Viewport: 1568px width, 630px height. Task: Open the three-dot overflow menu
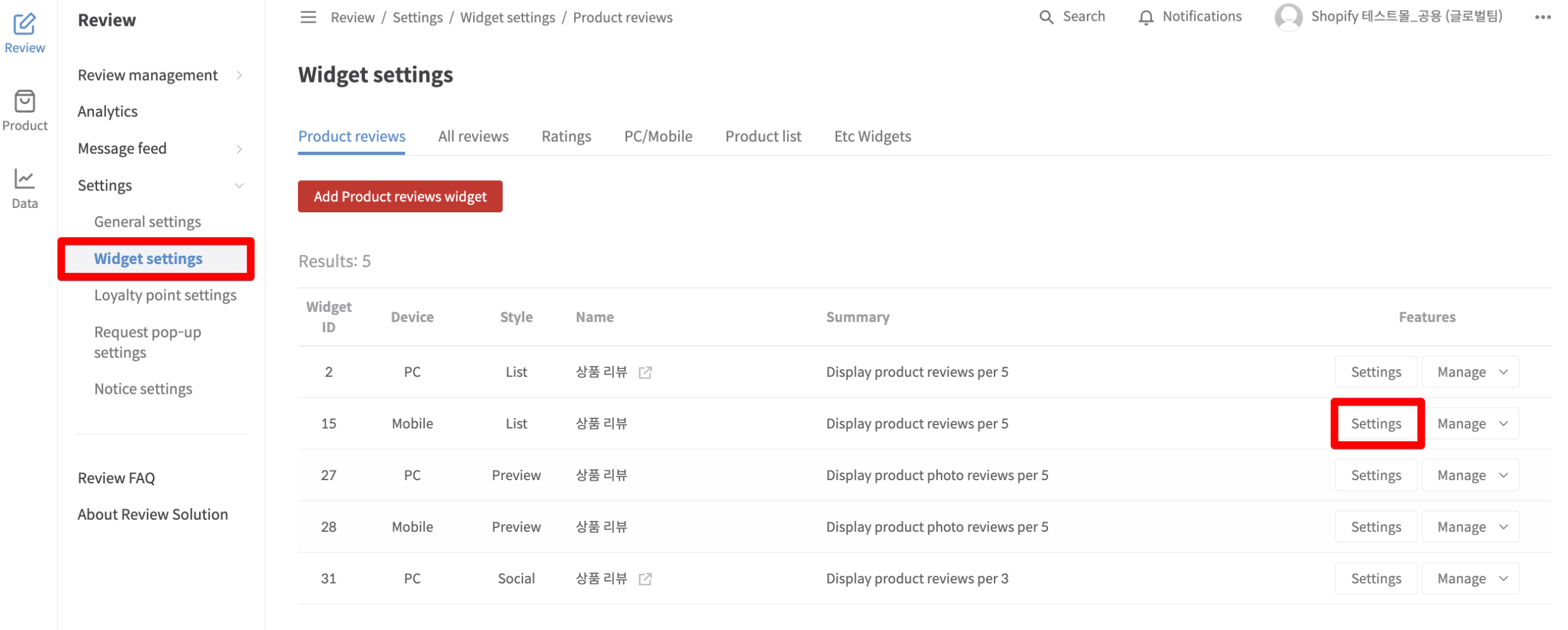(x=1543, y=17)
